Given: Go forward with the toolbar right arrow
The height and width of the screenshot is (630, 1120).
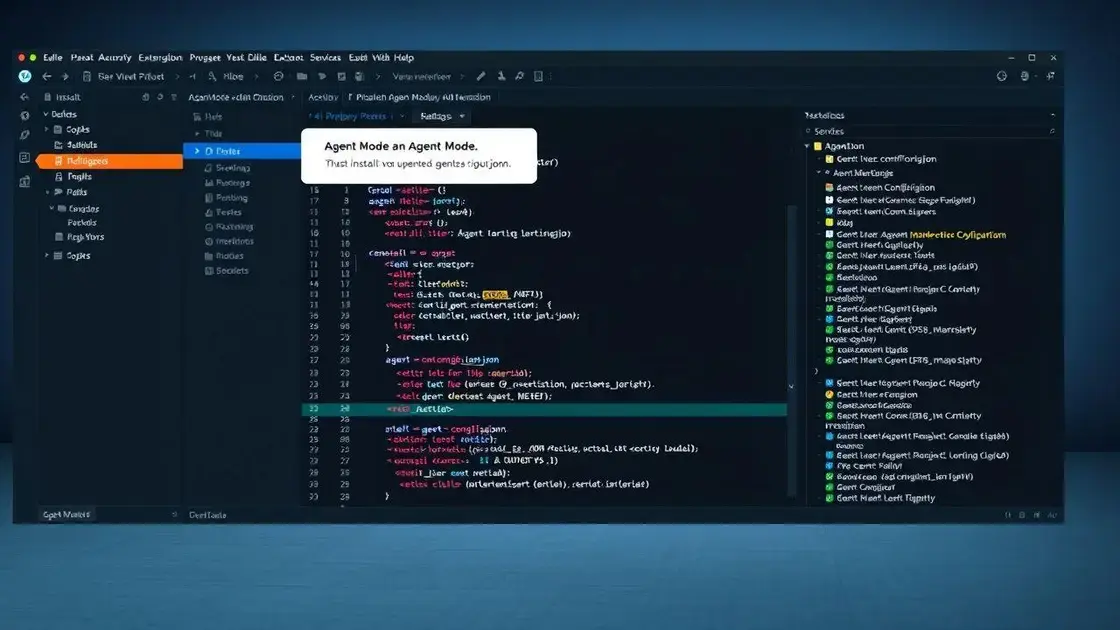Looking at the screenshot, I should coord(65,76).
